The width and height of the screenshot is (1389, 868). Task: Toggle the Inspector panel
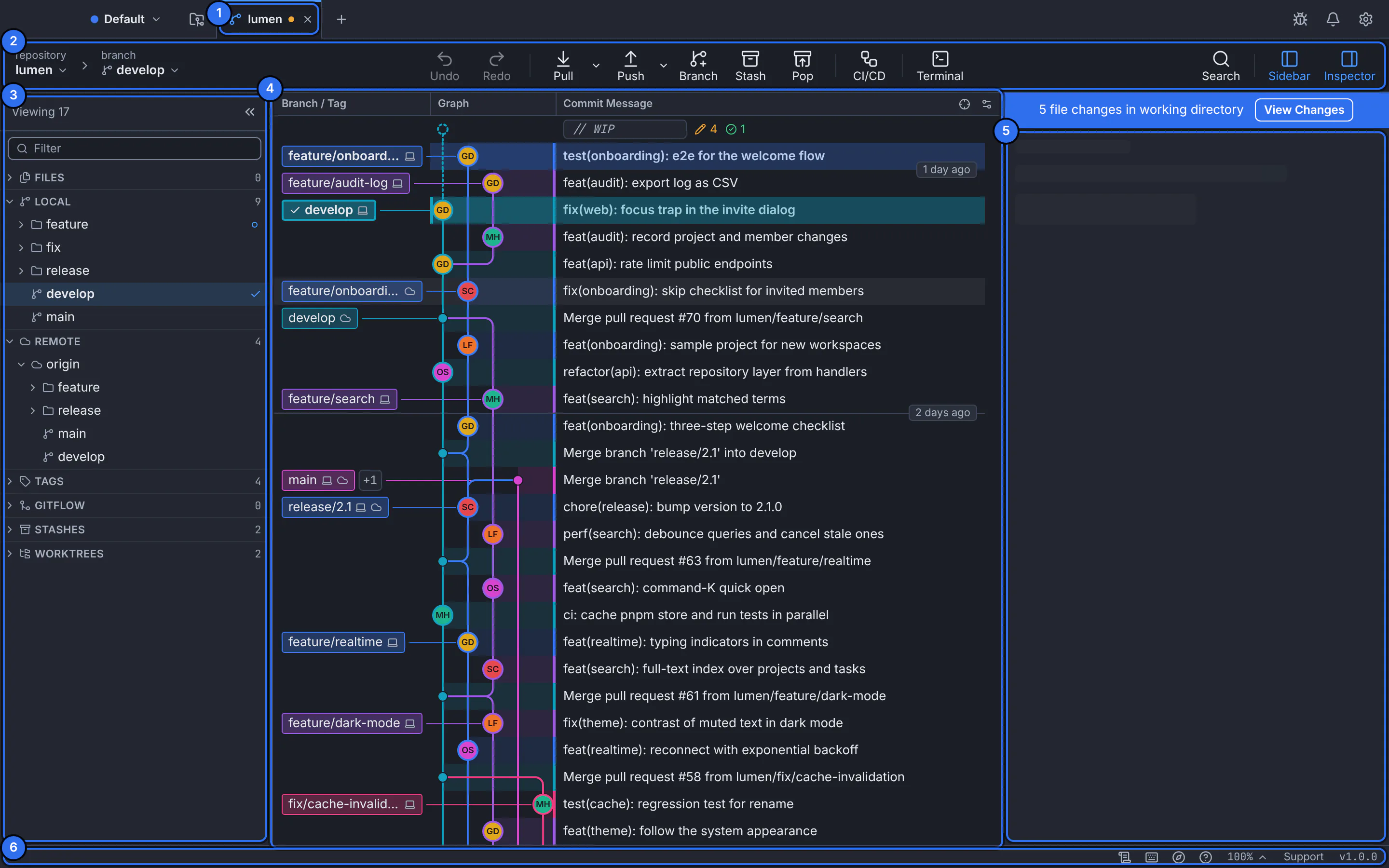pos(1349,67)
